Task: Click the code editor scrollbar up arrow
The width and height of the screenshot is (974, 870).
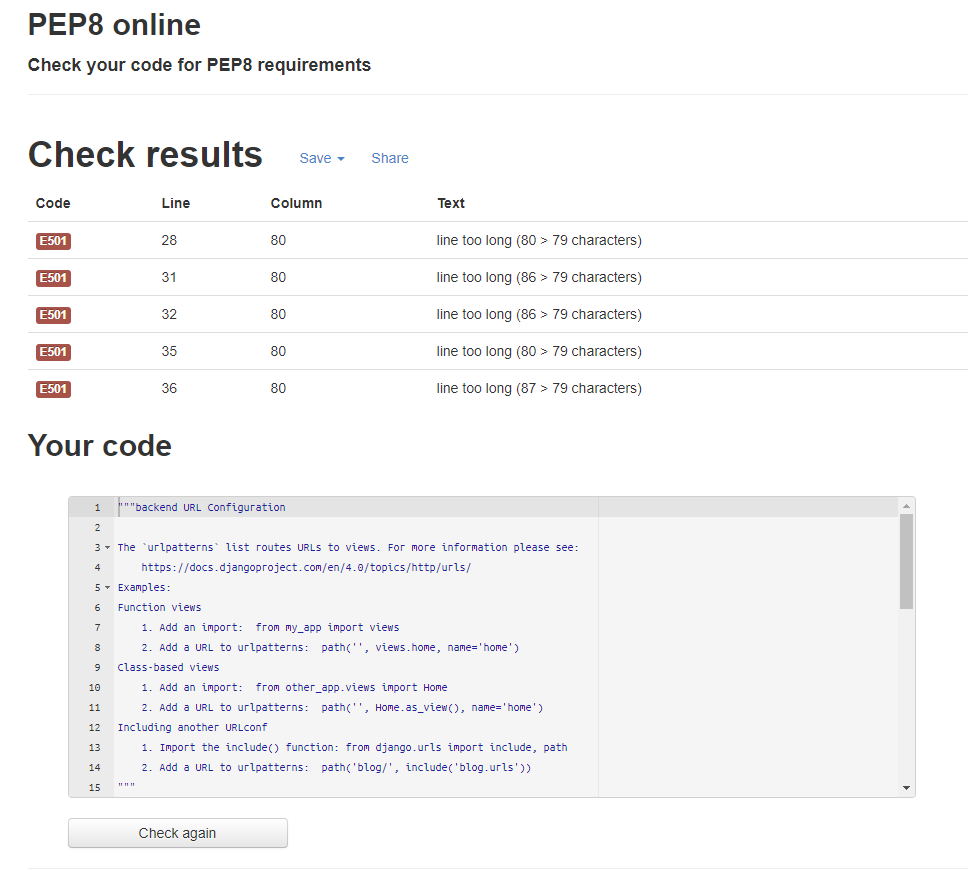Action: [906, 506]
